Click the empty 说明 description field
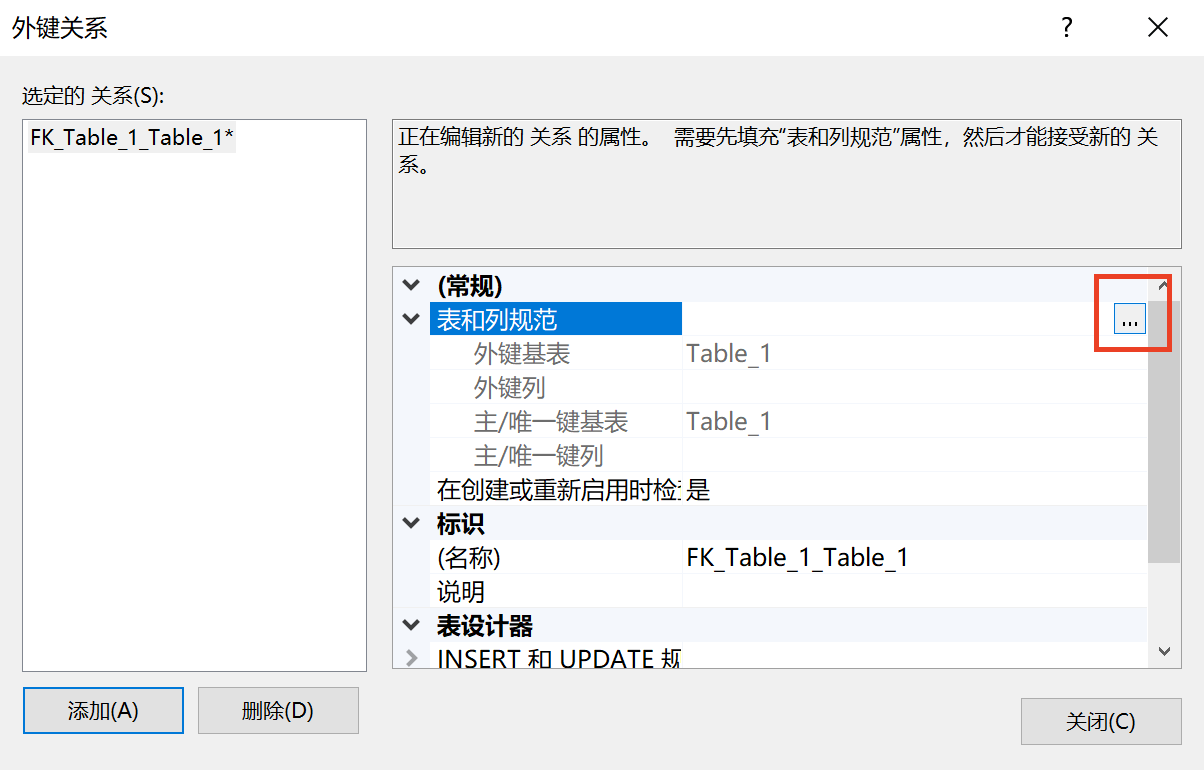This screenshot has height=770, width=1204. [850, 591]
